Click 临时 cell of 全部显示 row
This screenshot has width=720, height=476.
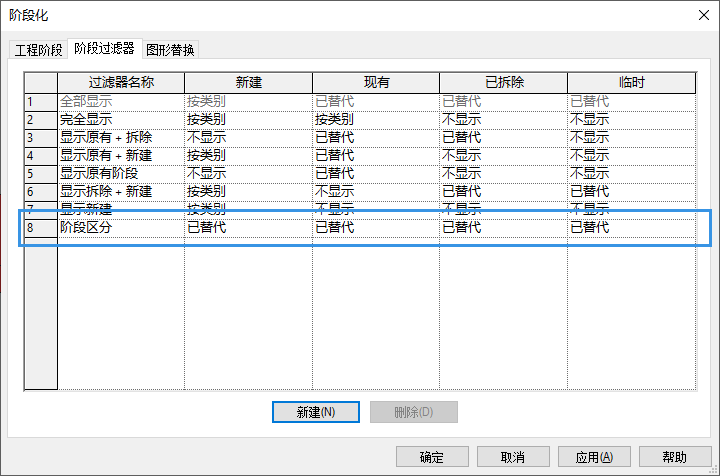pos(632,102)
